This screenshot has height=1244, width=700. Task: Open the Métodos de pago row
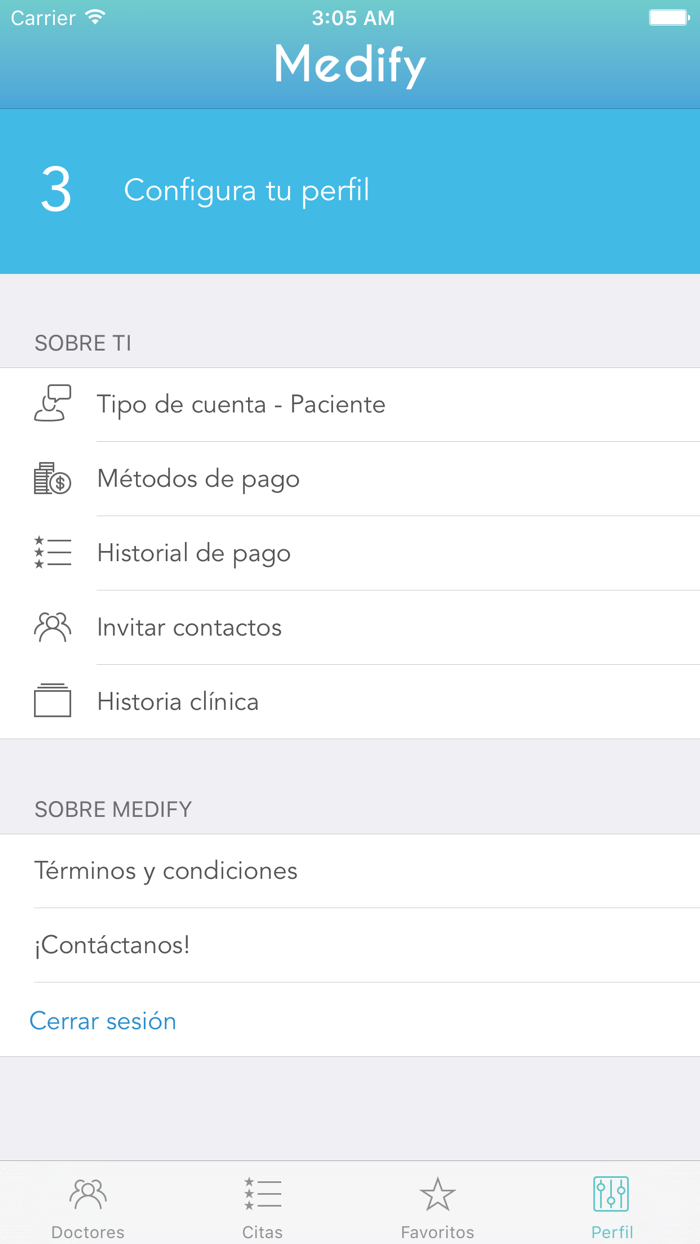[x=350, y=478]
